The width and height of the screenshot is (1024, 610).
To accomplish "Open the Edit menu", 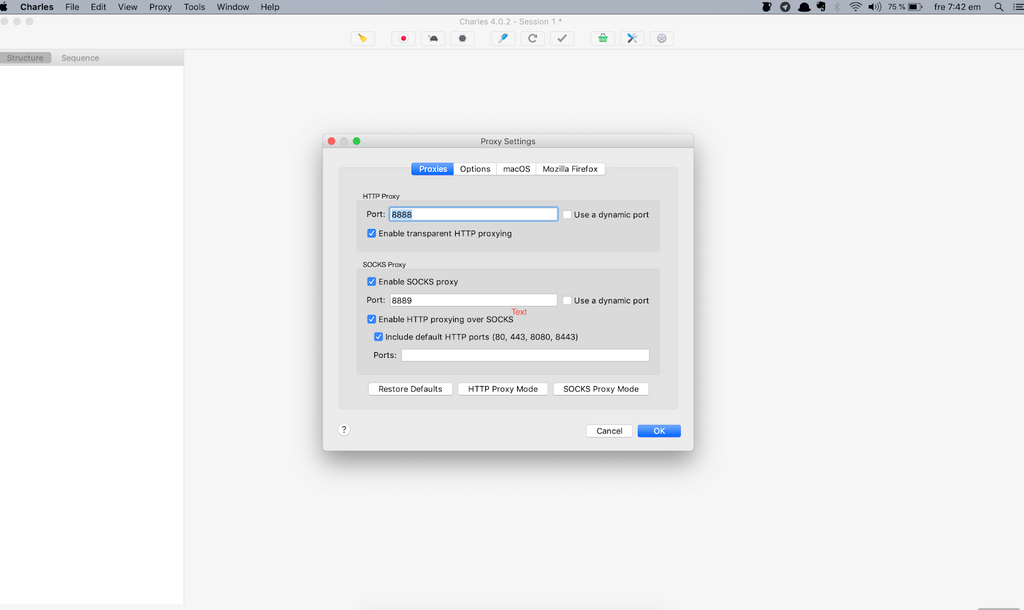I will 98,7.
